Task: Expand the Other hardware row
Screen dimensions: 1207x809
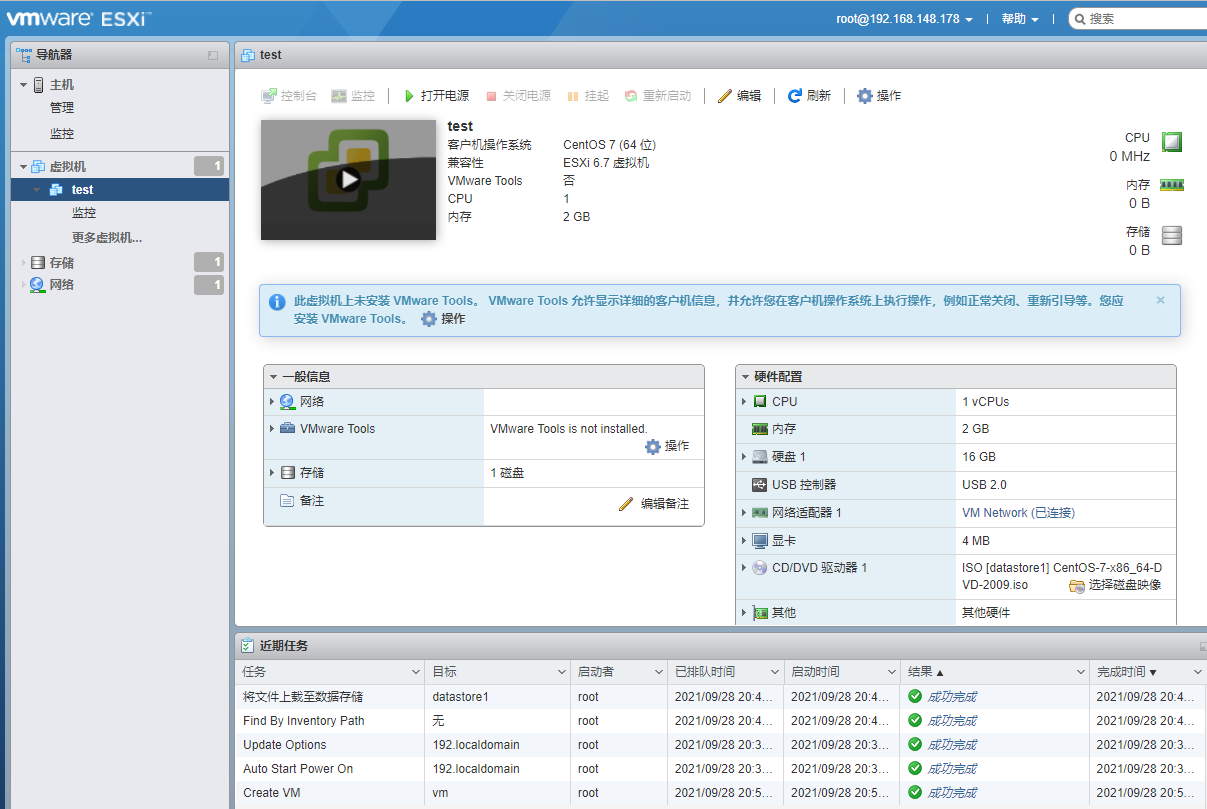Action: coord(744,613)
